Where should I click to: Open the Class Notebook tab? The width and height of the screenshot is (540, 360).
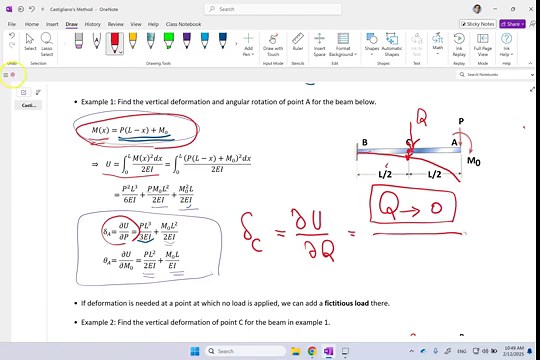click(x=183, y=24)
